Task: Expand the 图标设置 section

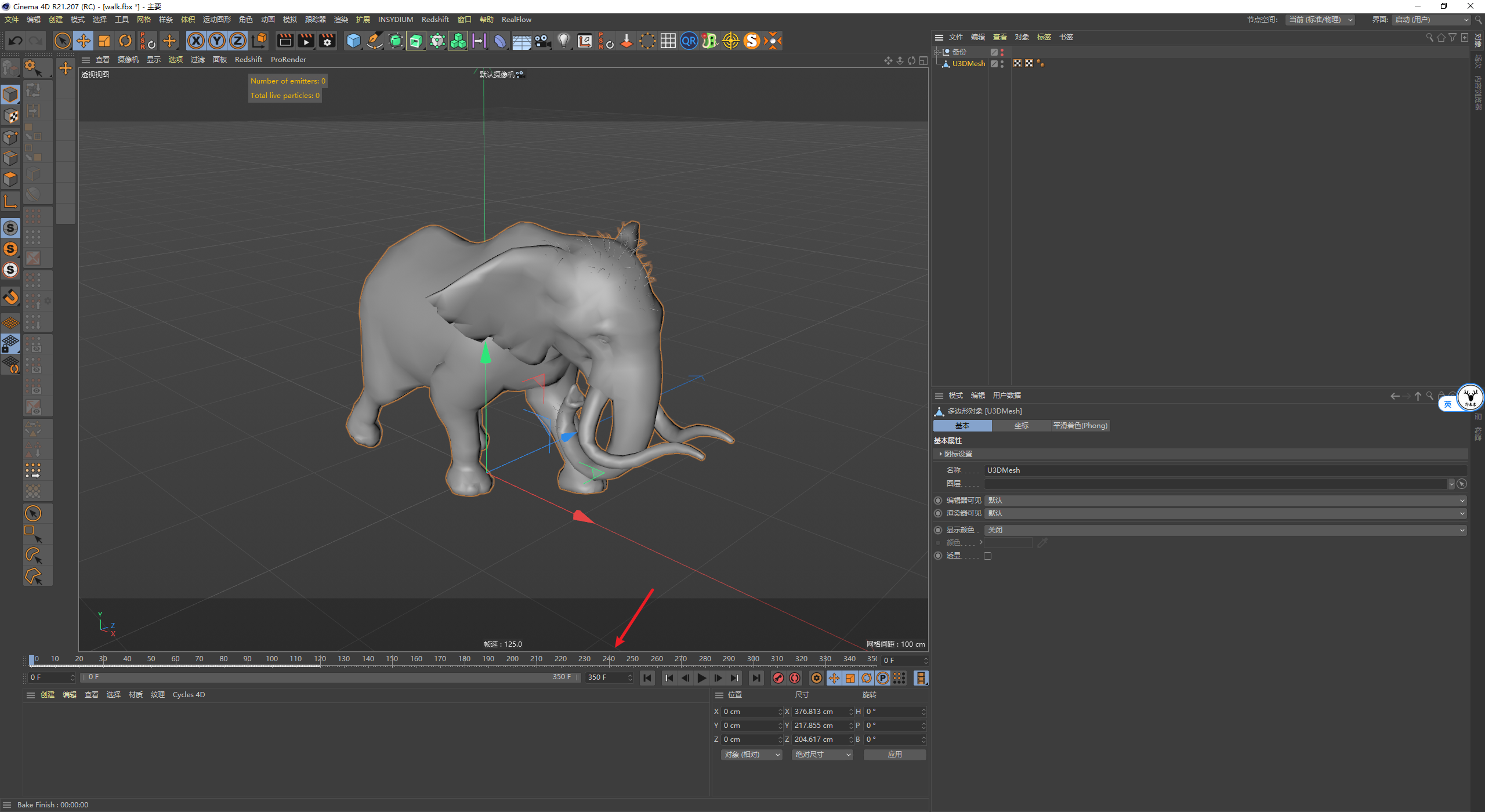Action: [x=957, y=454]
